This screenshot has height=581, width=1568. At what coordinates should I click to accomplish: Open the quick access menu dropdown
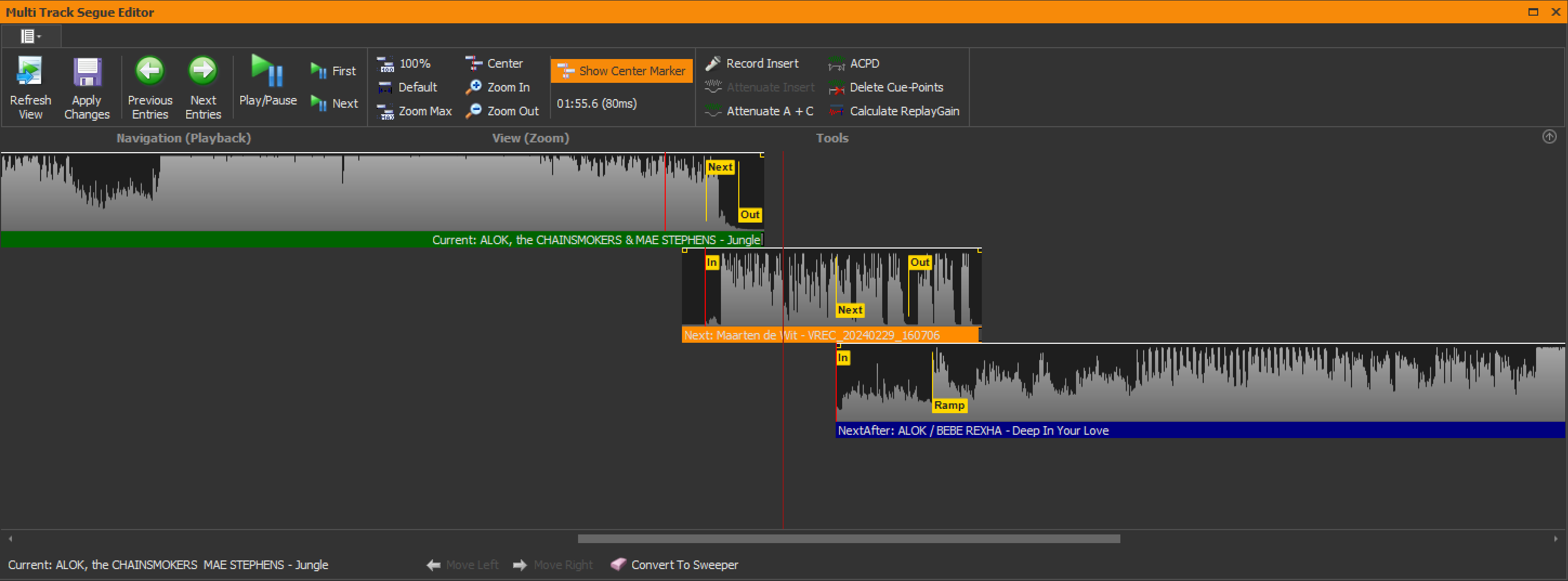tap(30, 36)
